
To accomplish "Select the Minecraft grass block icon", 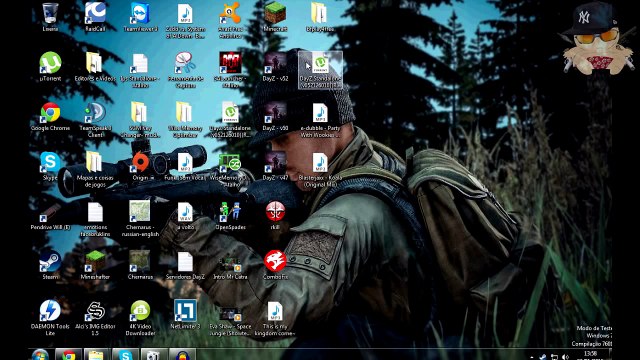I will (x=275, y=17).
